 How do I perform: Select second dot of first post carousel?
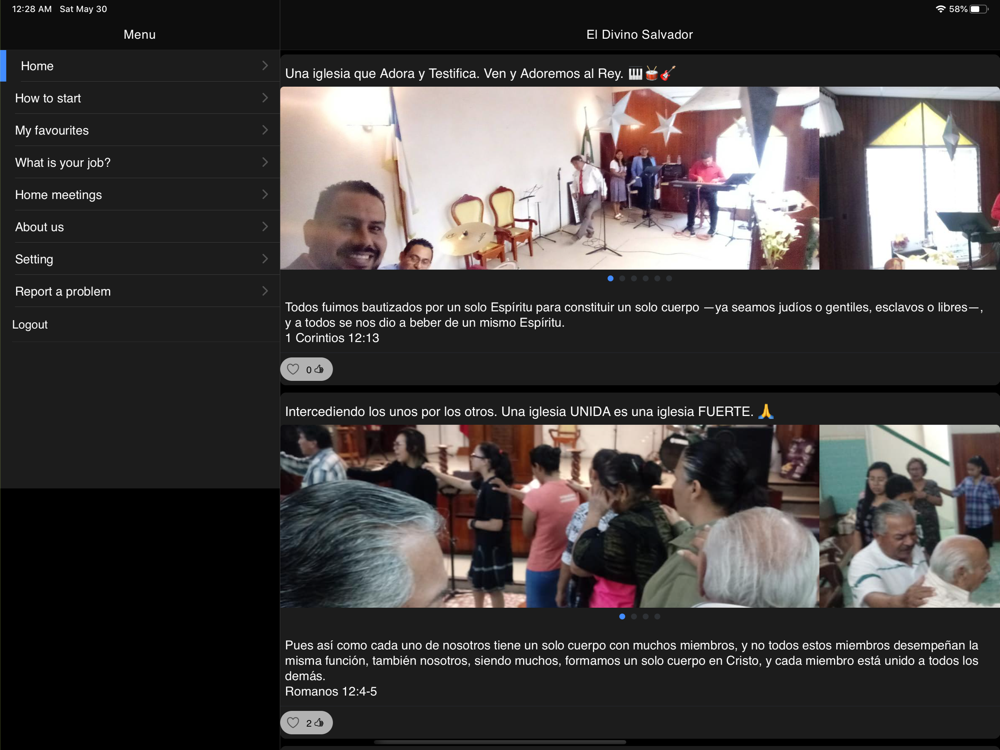click(x=622, y=278)
